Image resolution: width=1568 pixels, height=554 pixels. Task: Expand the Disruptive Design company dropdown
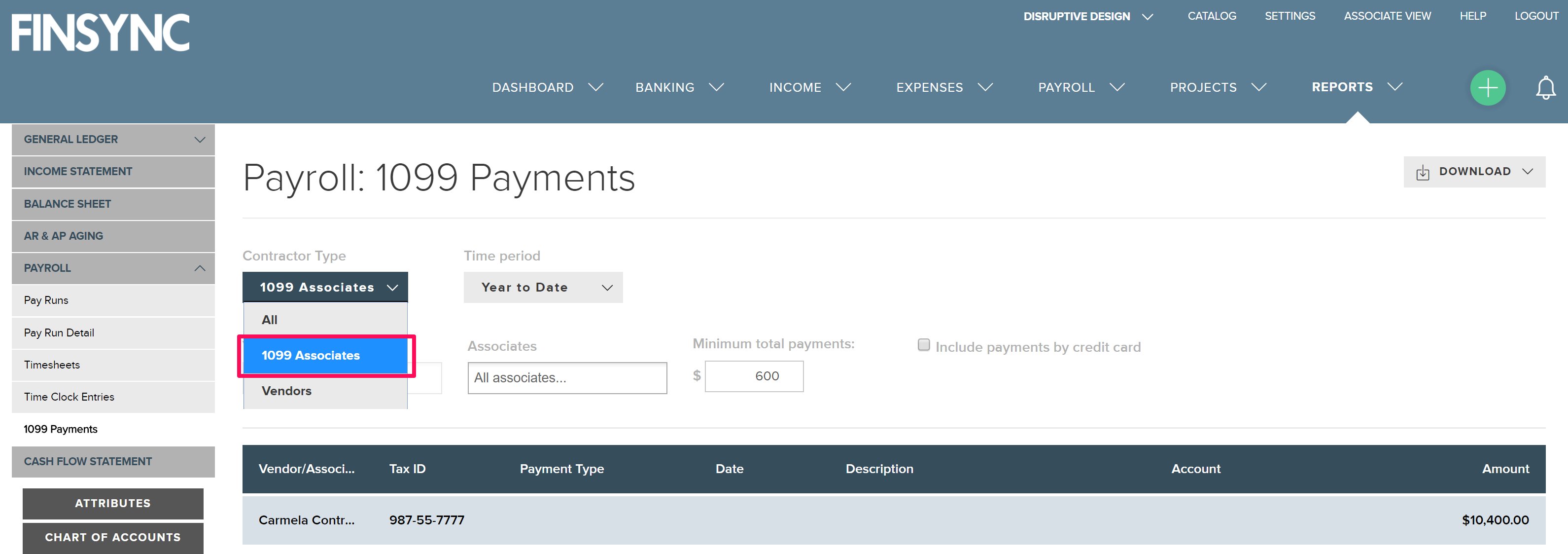pyautogui.click(x=1088, y=16)
